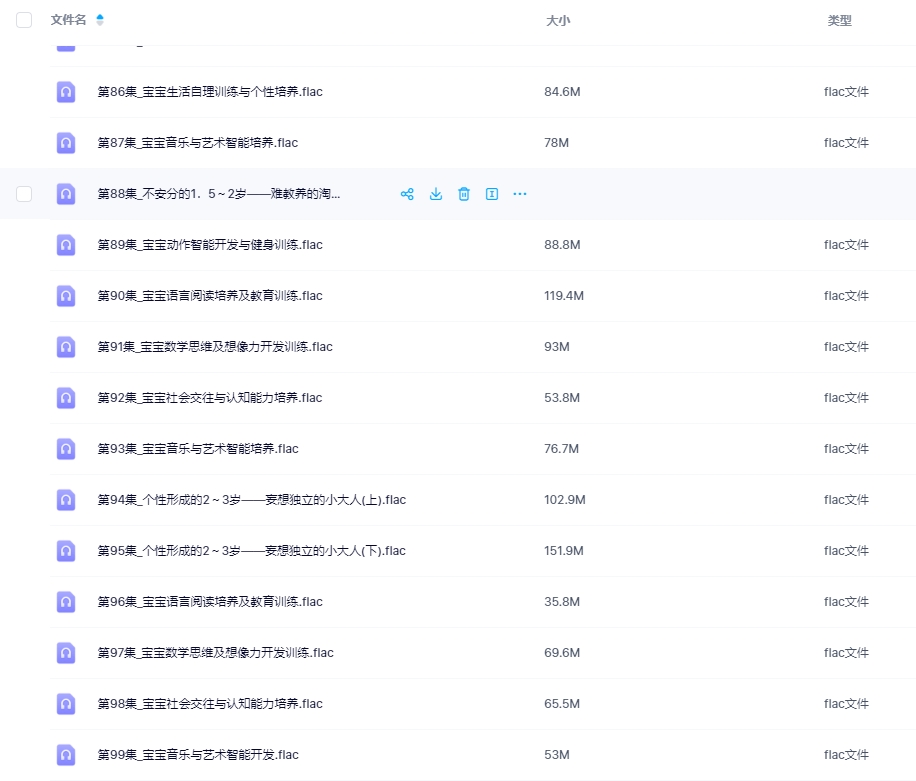Click the 88.8M size value

point(562,245)
